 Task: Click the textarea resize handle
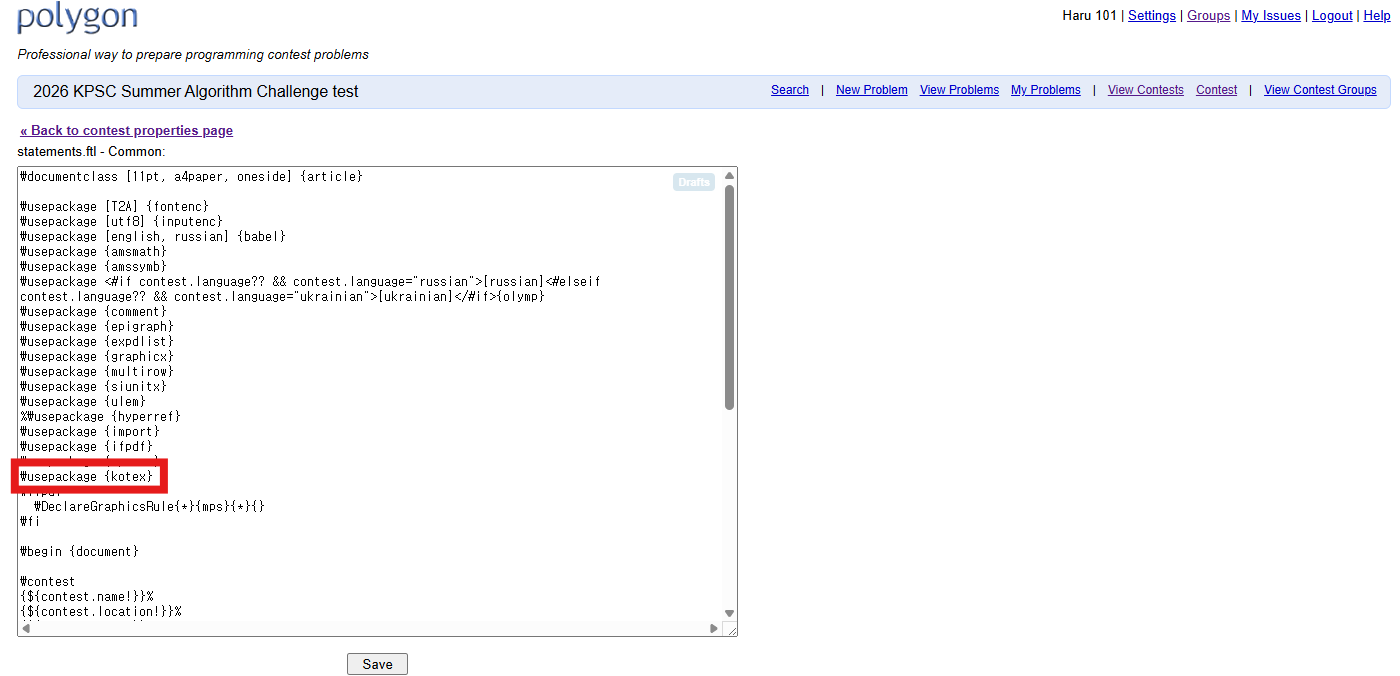click(x=730, y=629)
